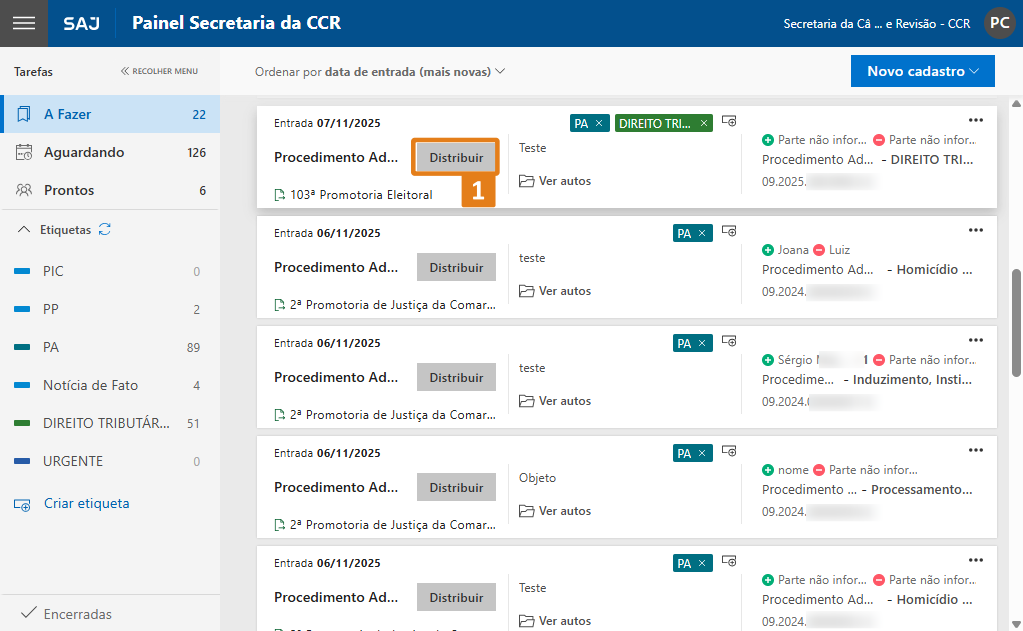Remove PA tag from first card

598,123
